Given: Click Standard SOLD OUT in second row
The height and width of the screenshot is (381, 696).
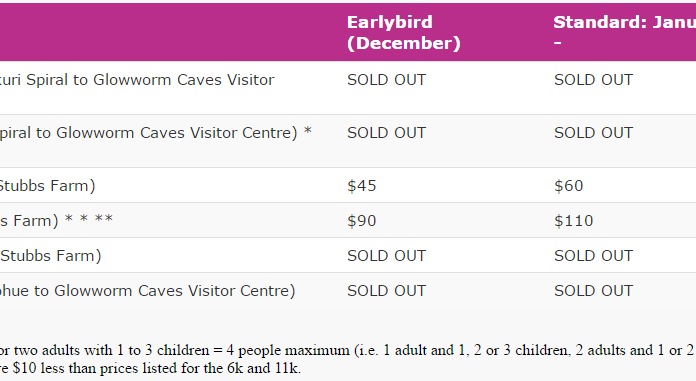Looking at the screenshot, I should coord(593,133).
